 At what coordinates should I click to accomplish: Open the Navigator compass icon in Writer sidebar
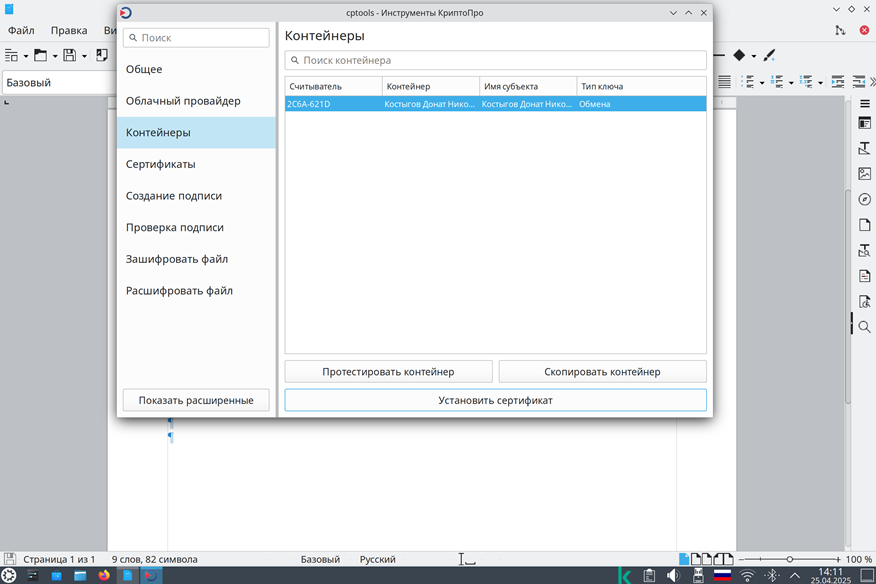click(x=865, y=200)
